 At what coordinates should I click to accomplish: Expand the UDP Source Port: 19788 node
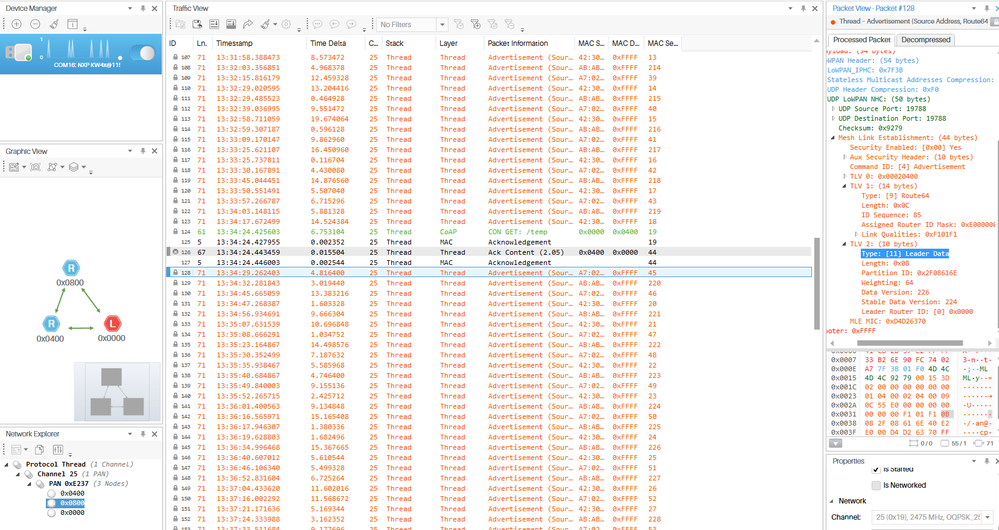click(x=833, y=109)
